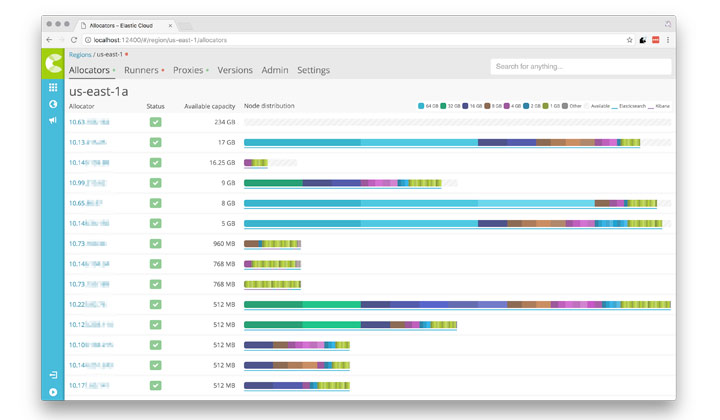The height and width of the screenshot is (420, 720).
Task: Focus the Search for anything field
Action: coord(581,67)
